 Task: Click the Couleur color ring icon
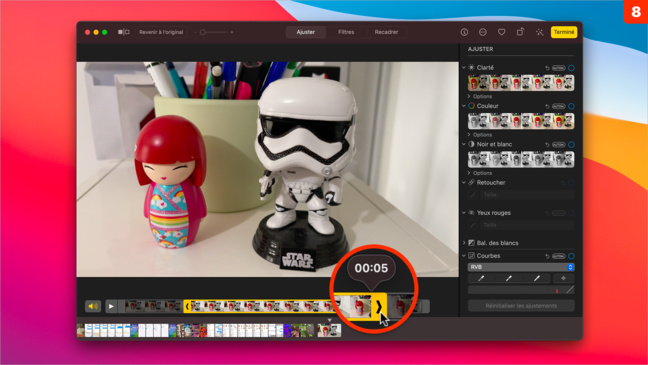pyautogui.click(x=472, y=106)
